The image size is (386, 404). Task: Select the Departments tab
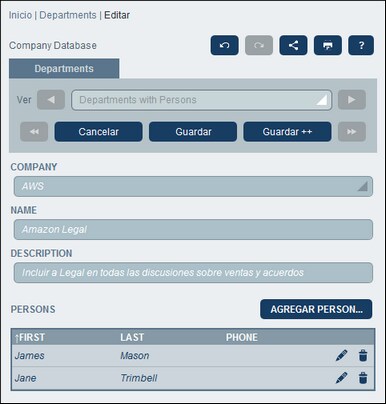coord(64,69)
